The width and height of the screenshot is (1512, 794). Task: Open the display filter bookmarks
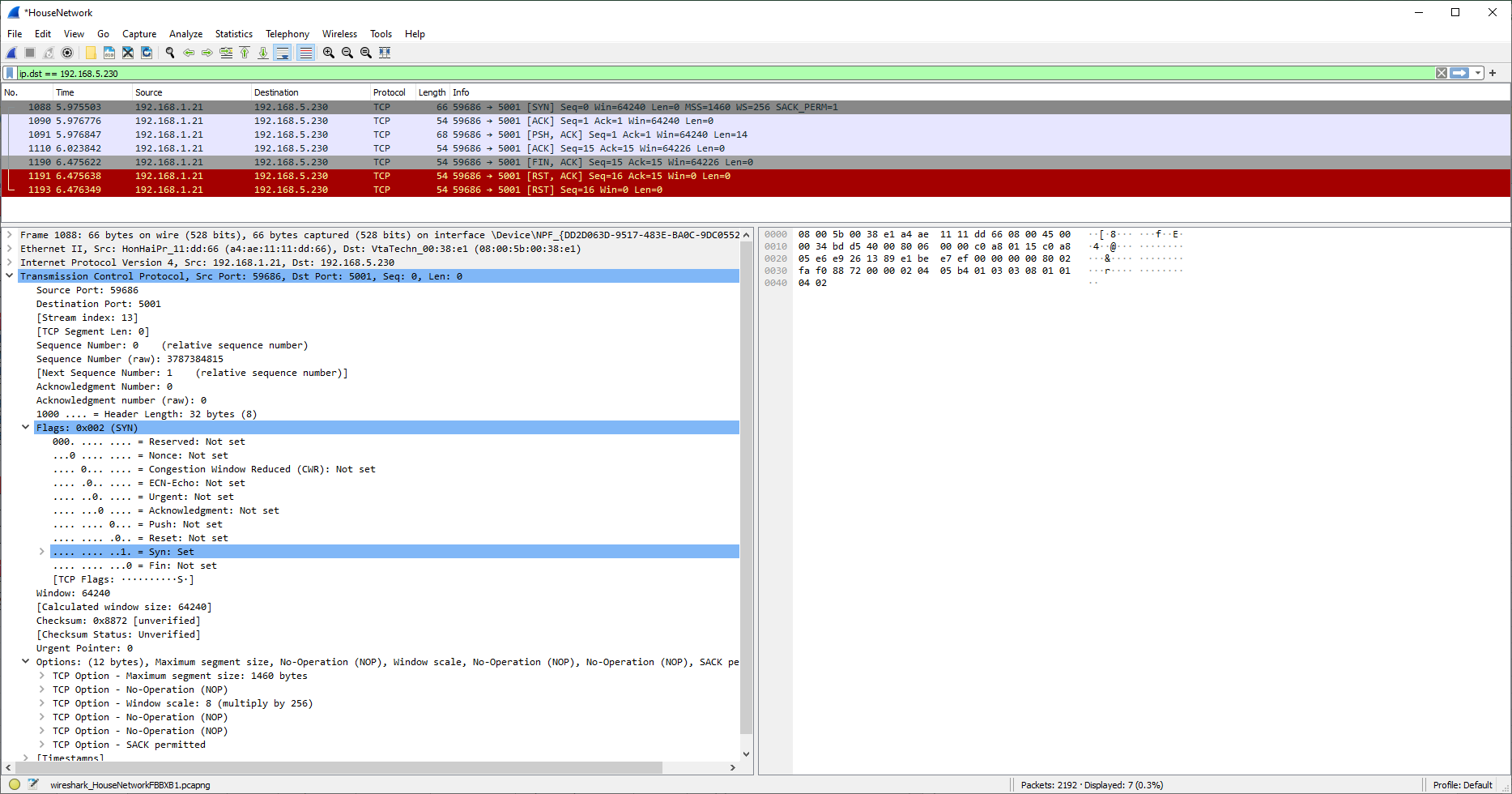(10, 73)
